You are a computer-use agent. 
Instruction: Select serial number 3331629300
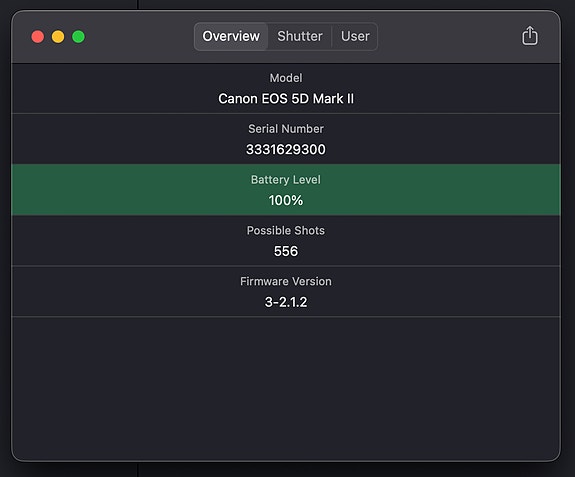(x=286, y=149)
